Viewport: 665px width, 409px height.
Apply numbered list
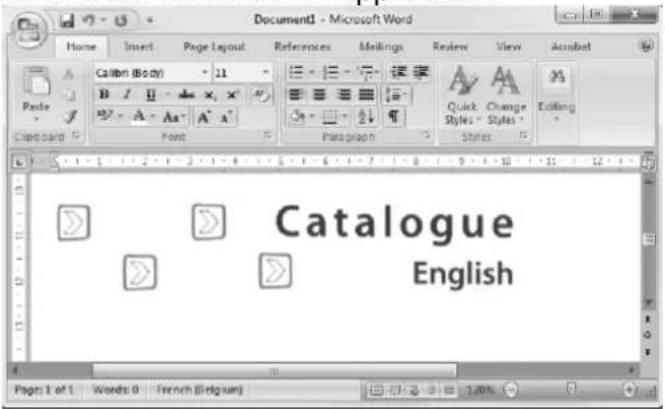tap(331, 73)
